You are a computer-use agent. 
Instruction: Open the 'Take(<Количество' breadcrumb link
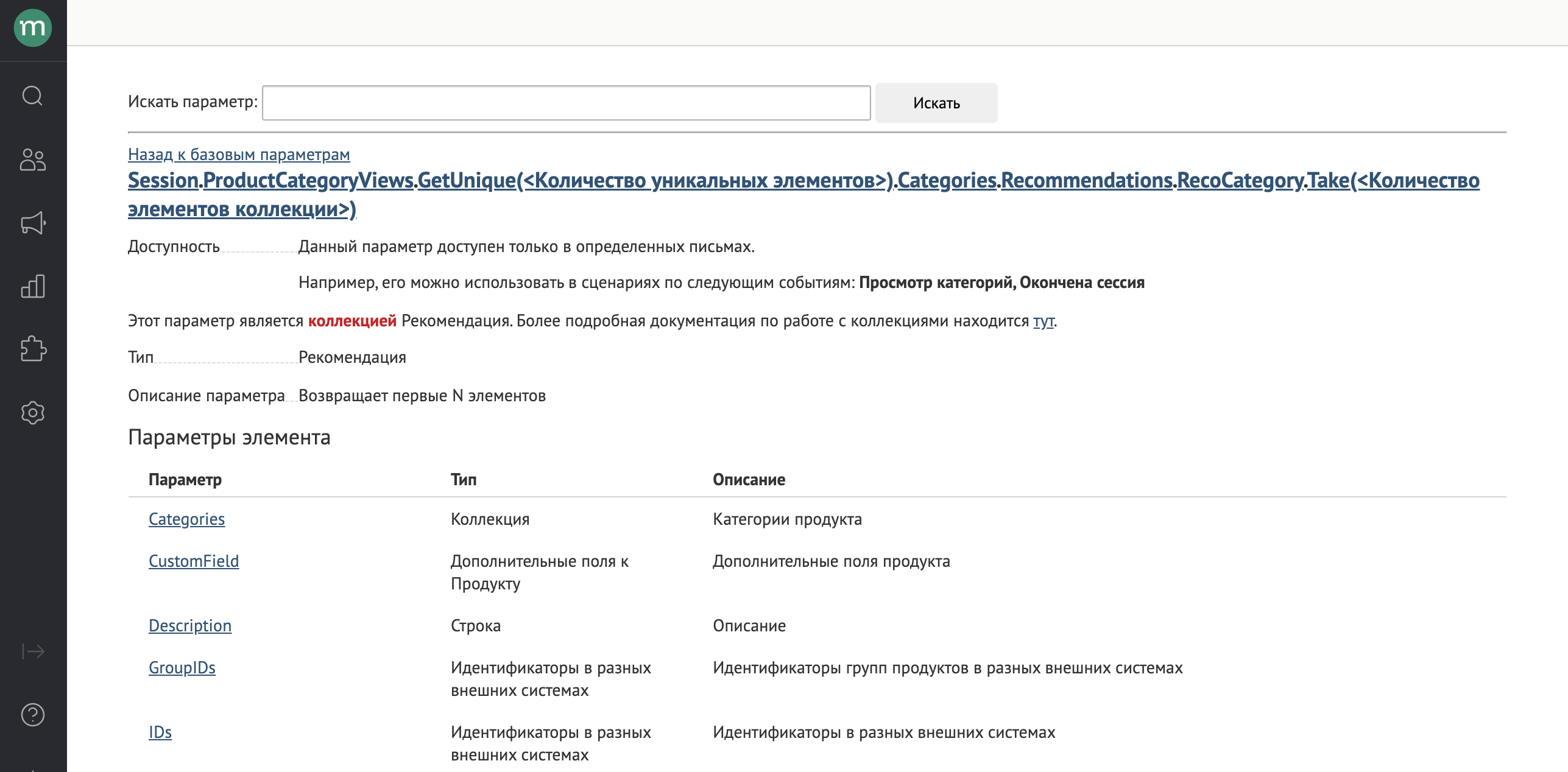click(x=1393, y=180)
